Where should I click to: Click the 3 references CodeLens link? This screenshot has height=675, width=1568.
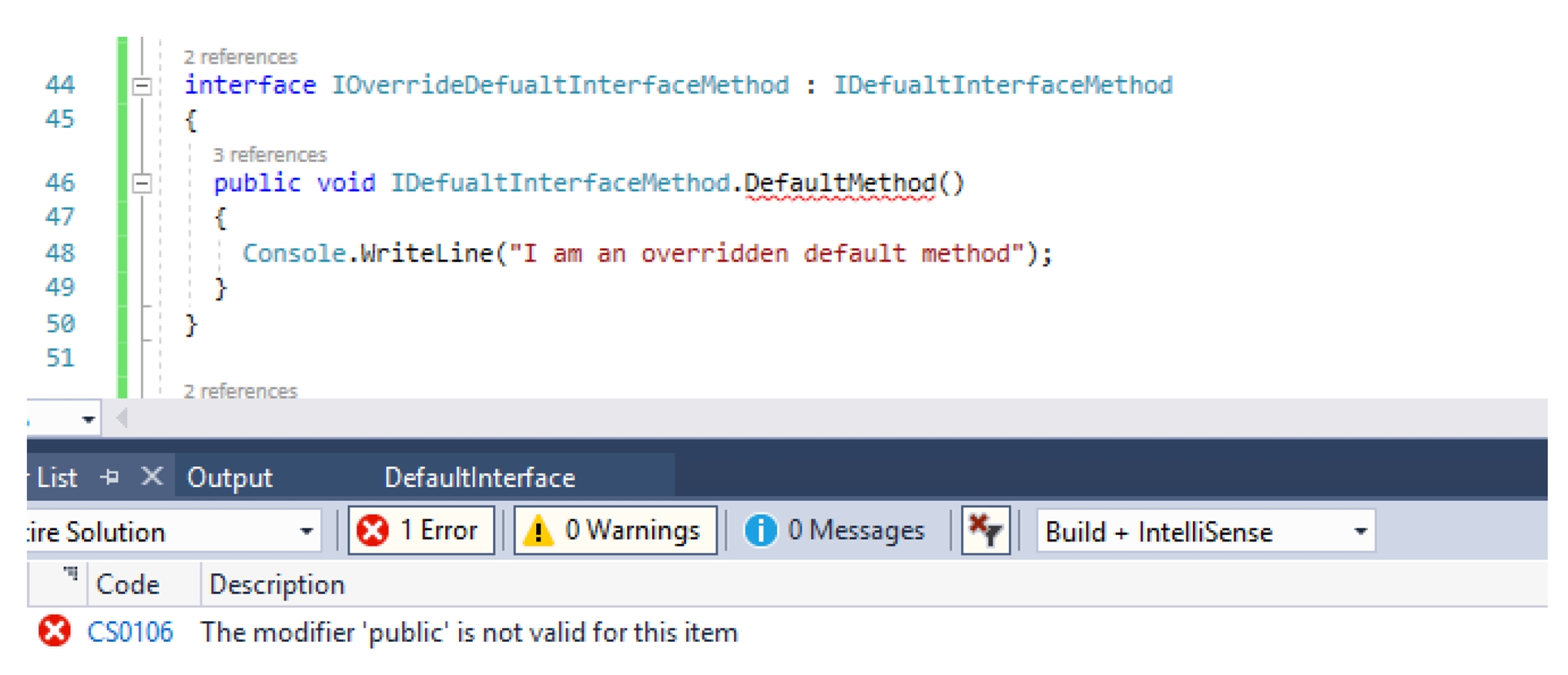pos(269,154)
